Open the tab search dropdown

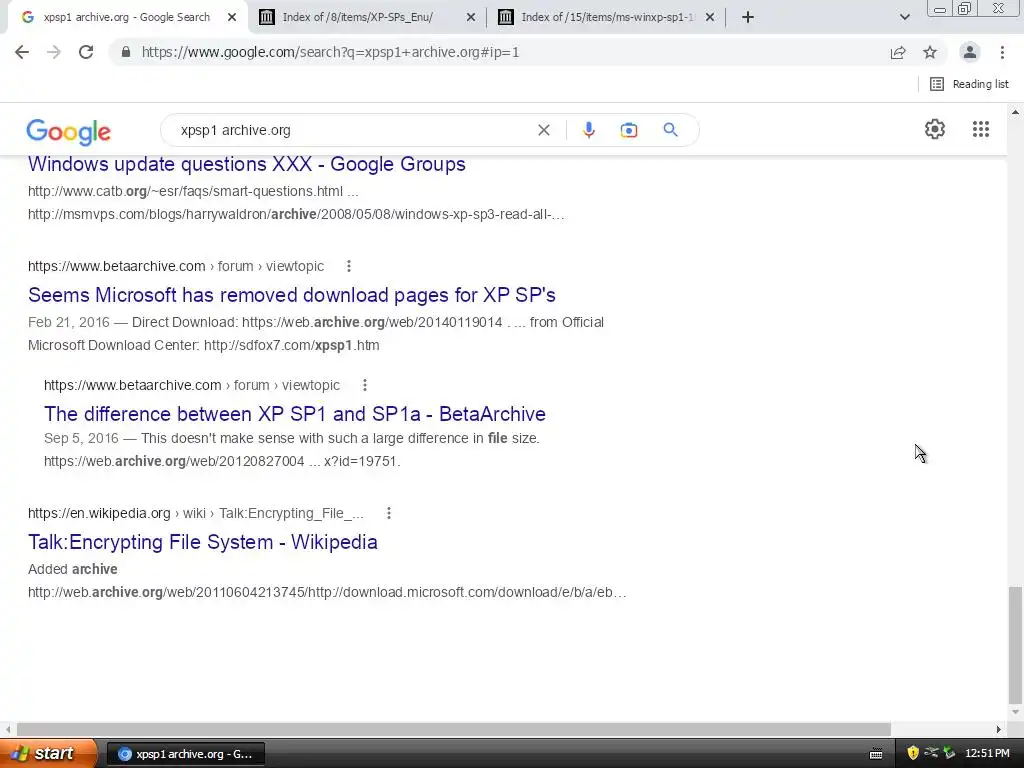pos(904,17)
